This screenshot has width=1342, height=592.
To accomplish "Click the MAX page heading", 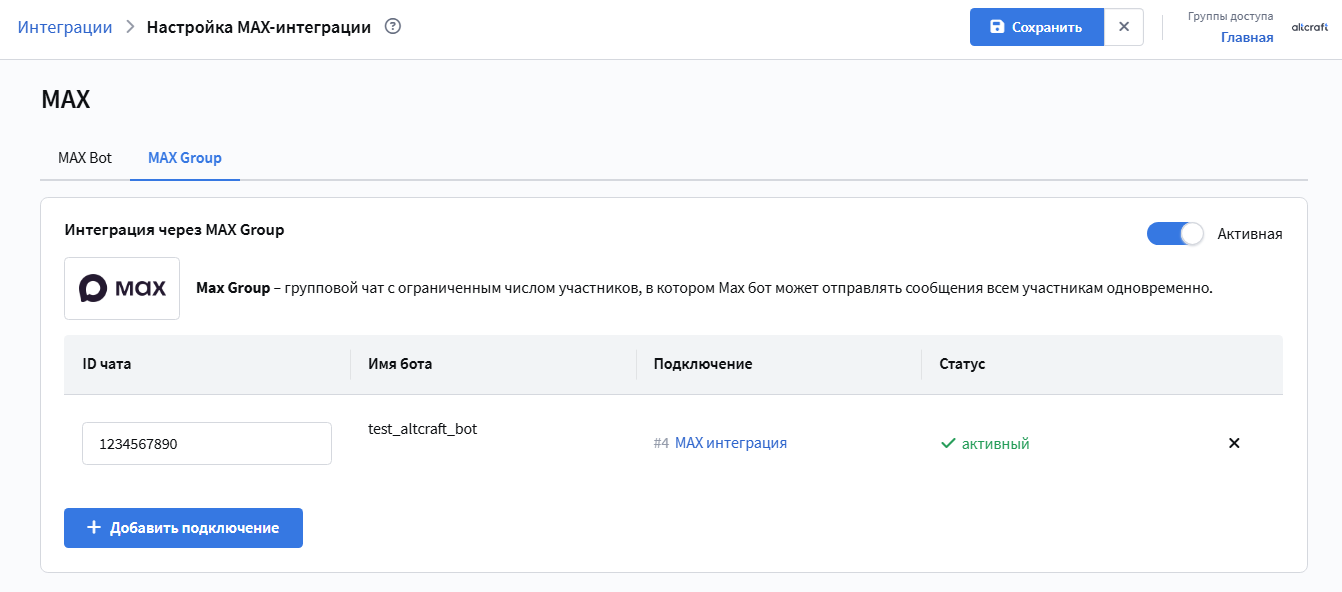I will point(66,99).
